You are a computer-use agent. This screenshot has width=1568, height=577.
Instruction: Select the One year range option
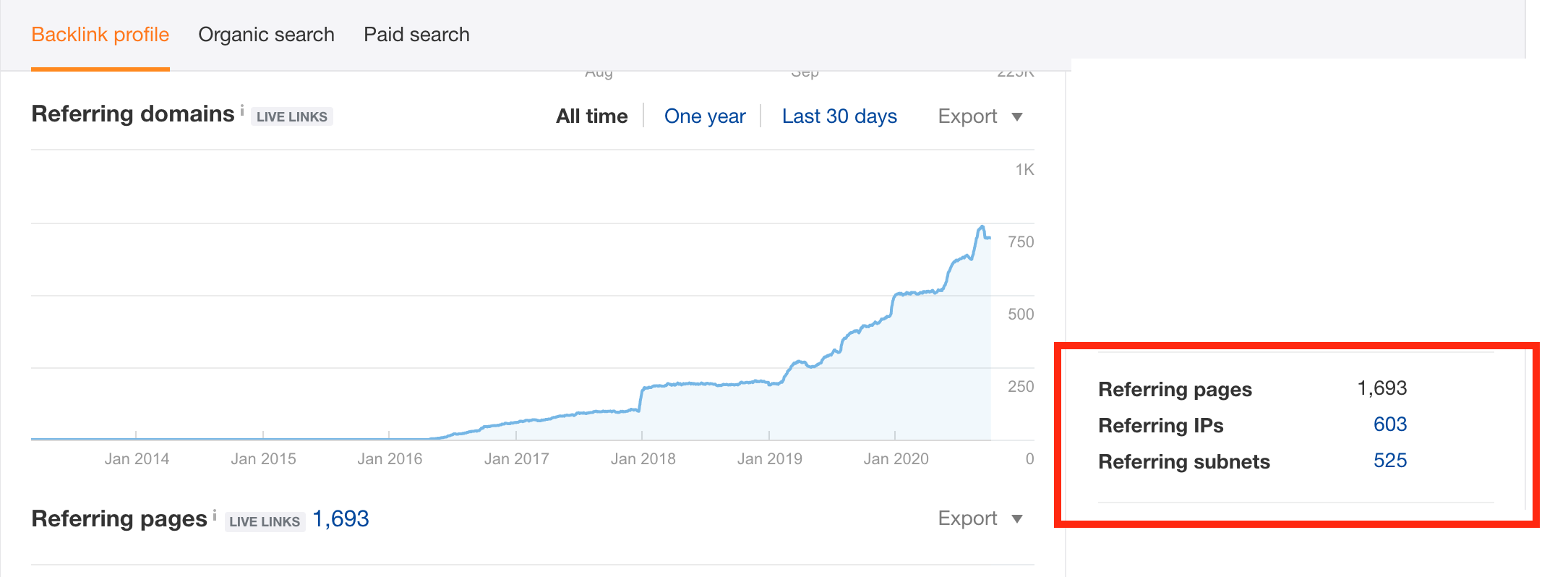(x=705, y=116)
